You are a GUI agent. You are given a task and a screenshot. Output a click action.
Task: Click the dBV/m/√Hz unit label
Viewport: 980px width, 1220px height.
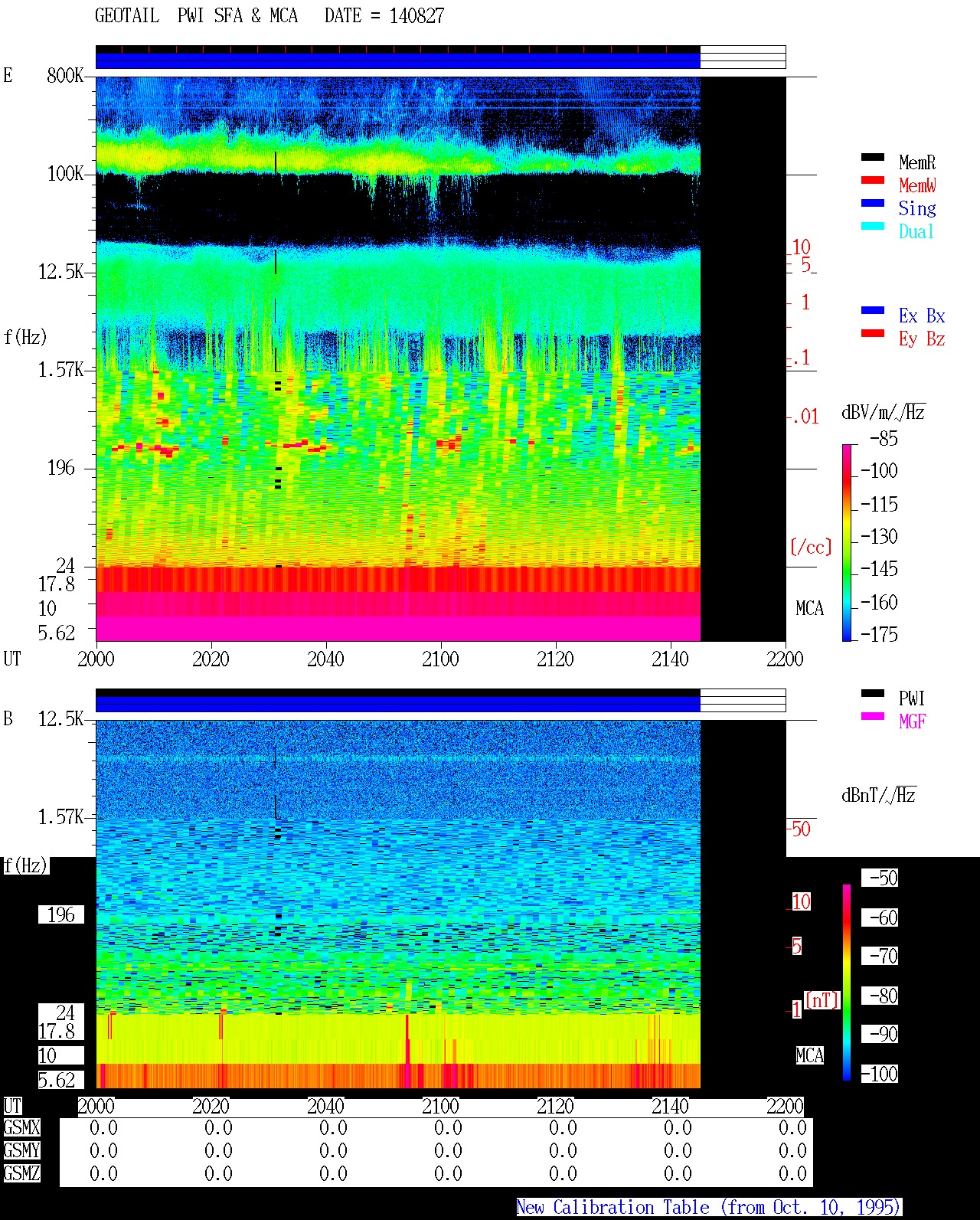point(884,412)
